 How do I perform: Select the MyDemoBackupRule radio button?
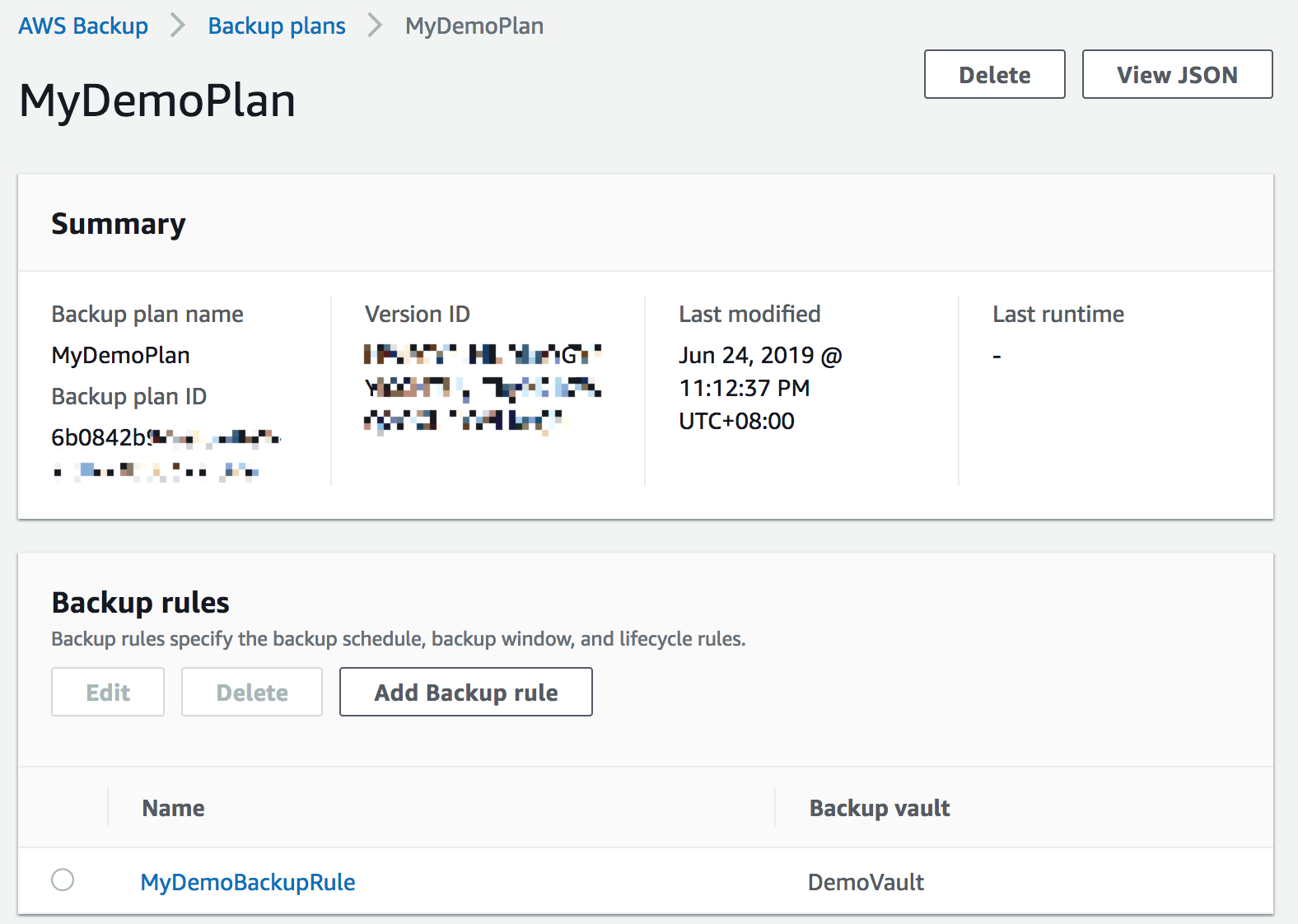[63, 880]
